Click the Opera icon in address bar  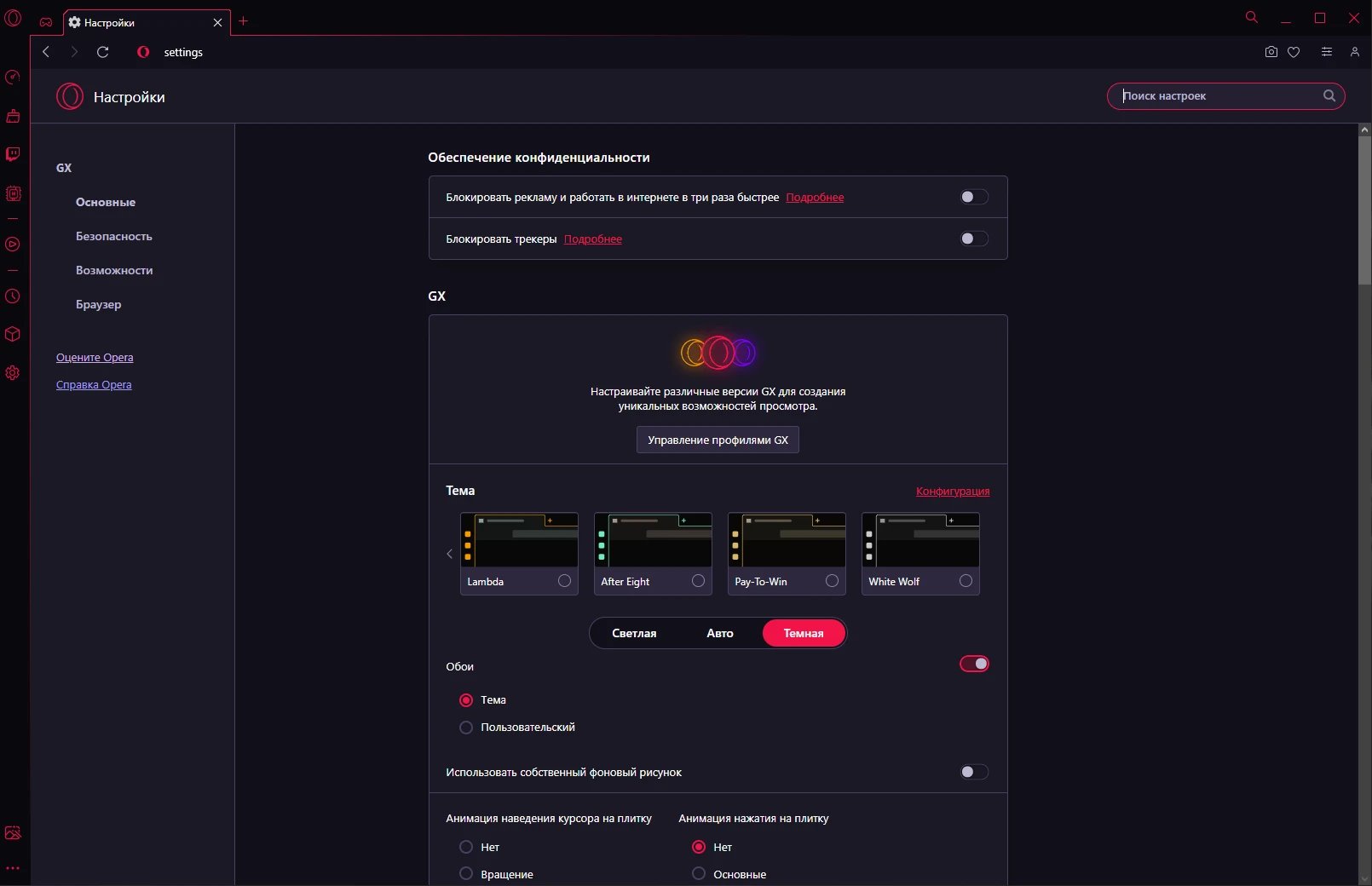(x=143, y=52)
